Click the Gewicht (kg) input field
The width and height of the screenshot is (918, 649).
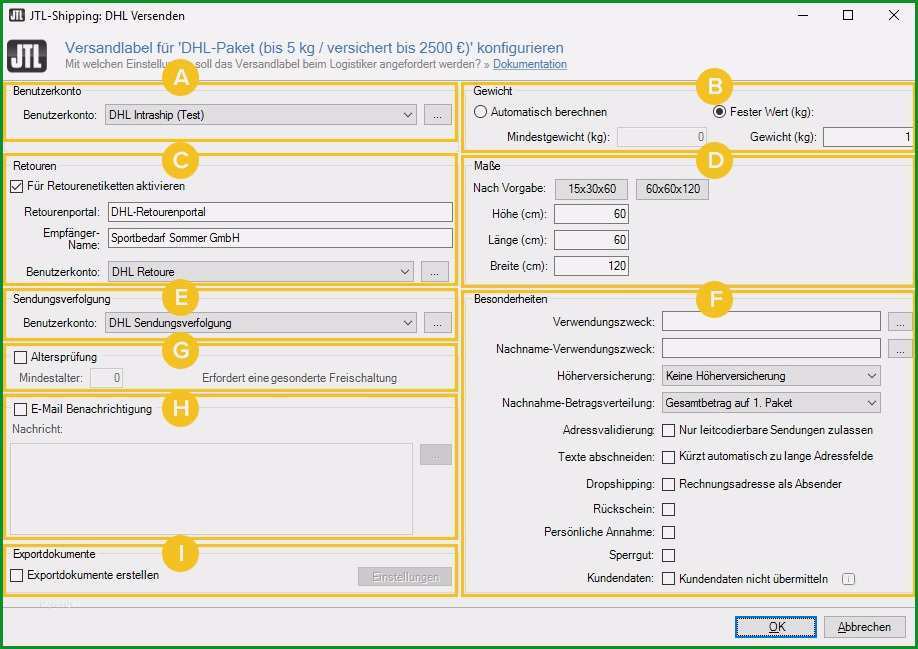(x=868, y=137)
